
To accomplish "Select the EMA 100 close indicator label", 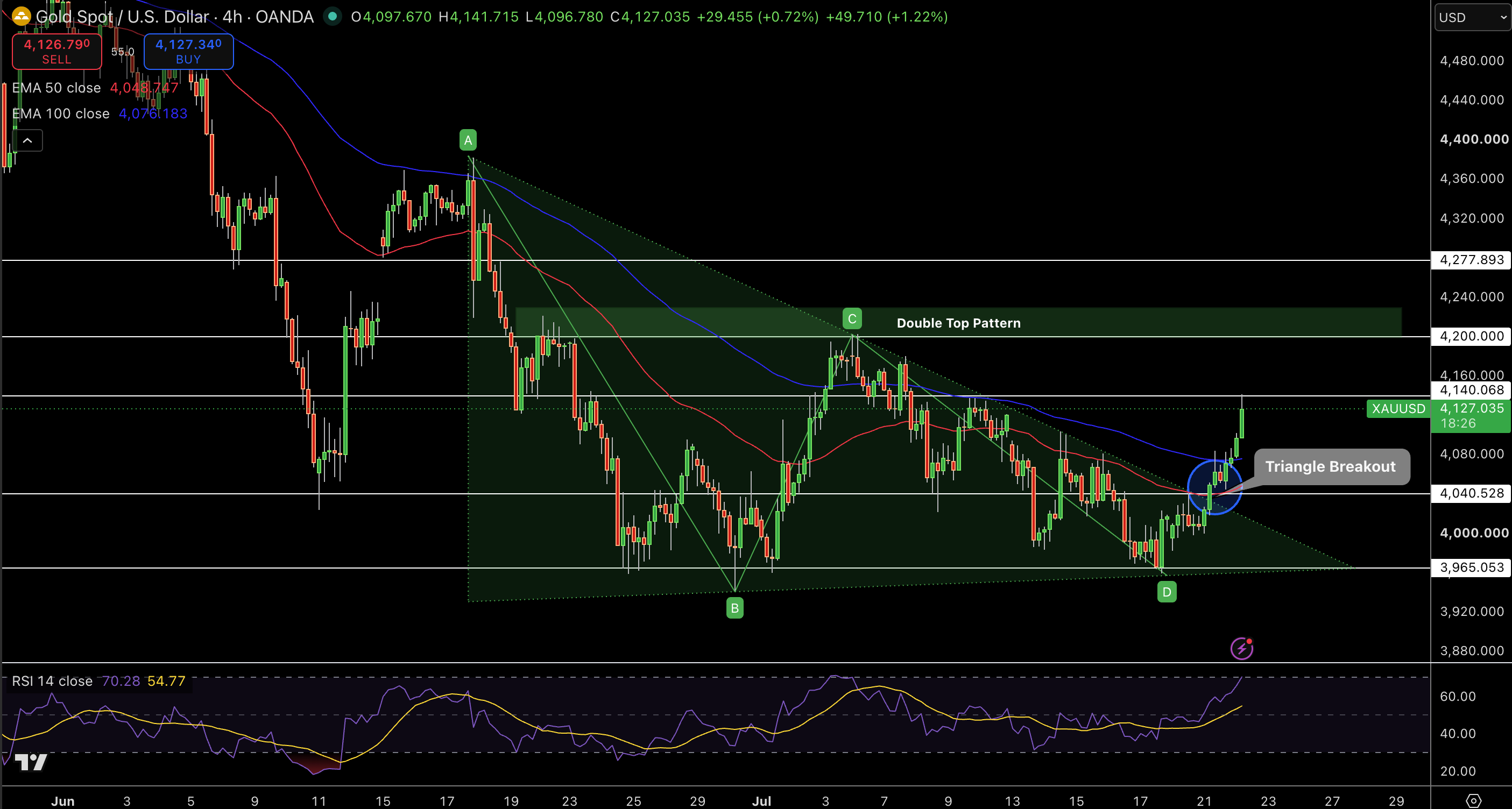I will pyautogui.click(x=60, y=114).
